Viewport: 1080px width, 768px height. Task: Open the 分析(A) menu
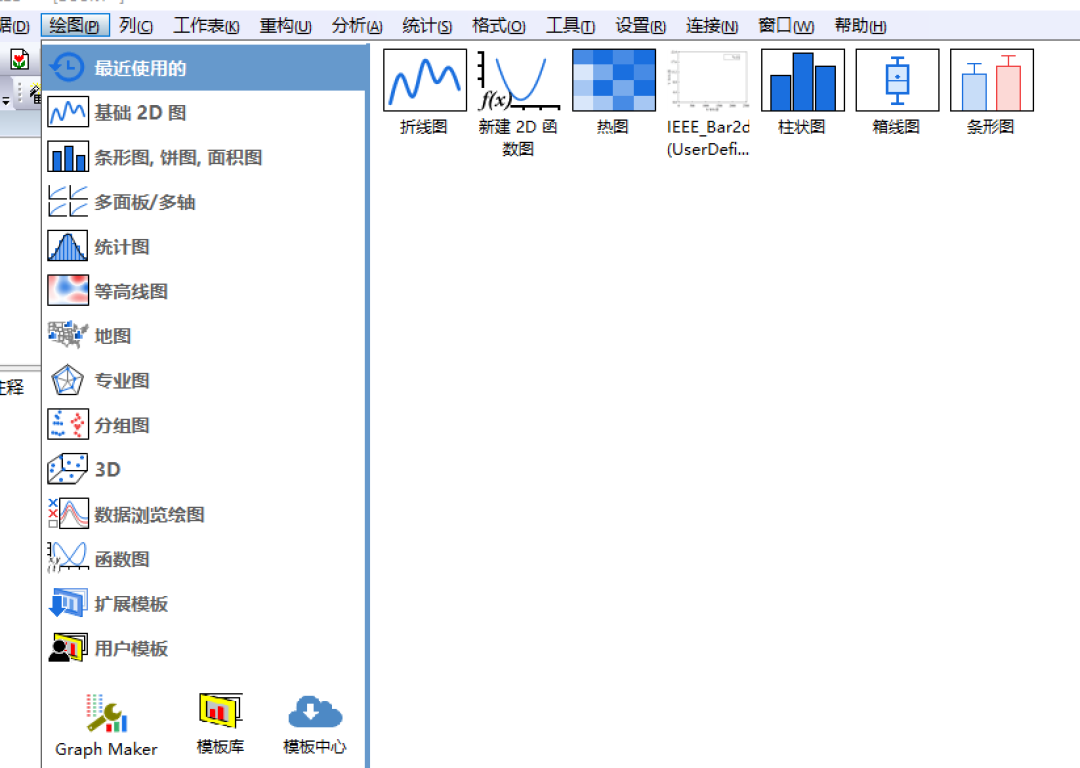click(x=357, y=25)
